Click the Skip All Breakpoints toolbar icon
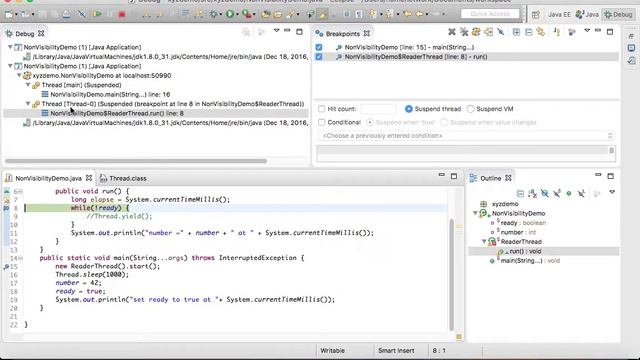 pos(82,14)
